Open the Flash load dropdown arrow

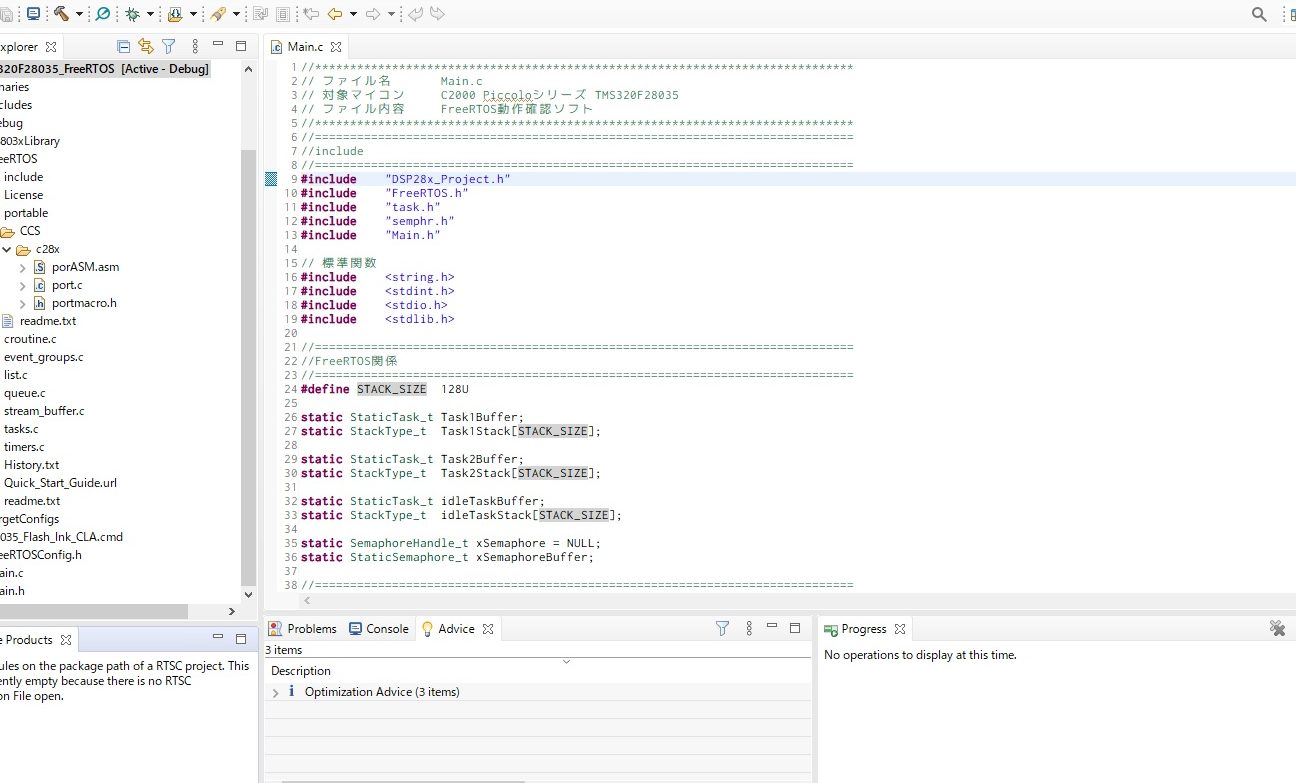point(193,14)
